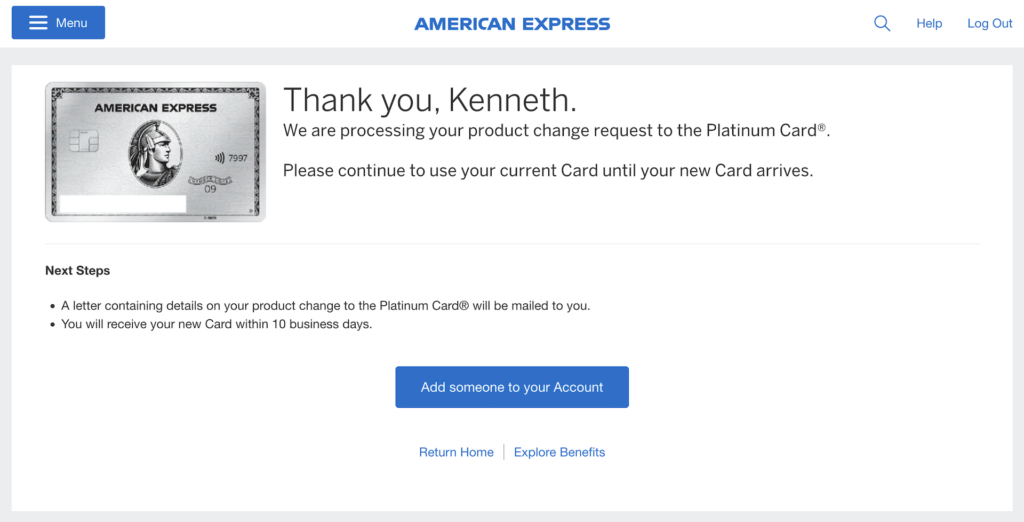Open the Explore Benefits link

559,452
